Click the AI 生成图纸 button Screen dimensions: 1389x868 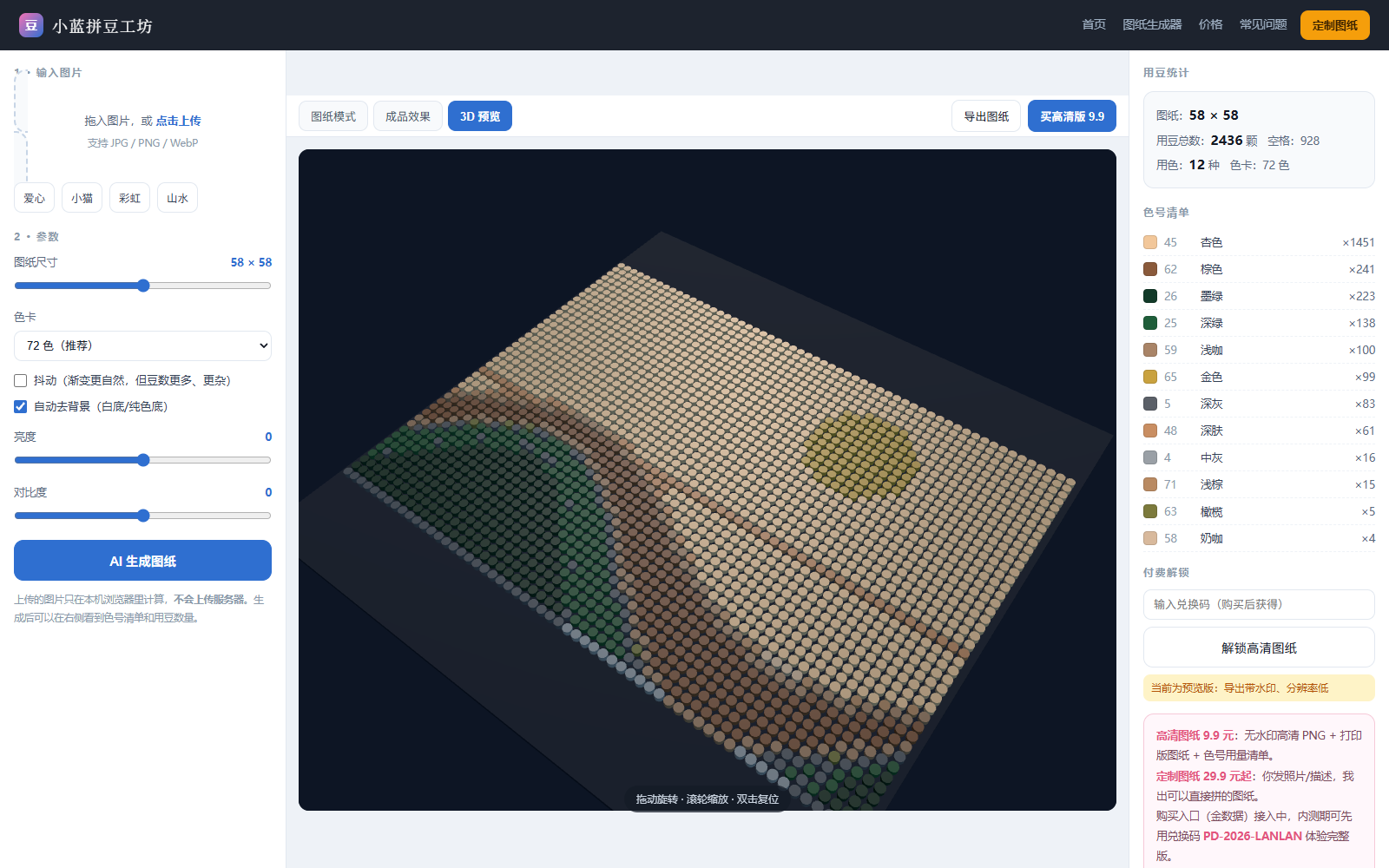coord(142,561)
